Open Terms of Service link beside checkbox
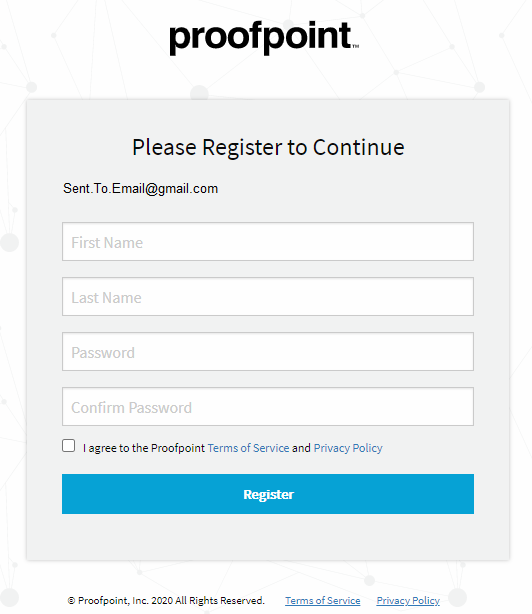Screen dimensions: 532x614 tap(248, 448)
